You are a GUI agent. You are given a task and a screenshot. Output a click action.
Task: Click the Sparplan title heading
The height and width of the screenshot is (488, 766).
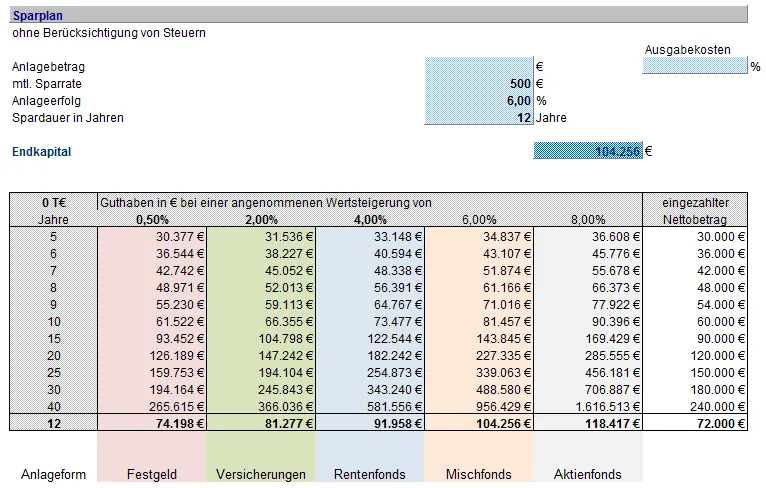click(x=38, y=16)
